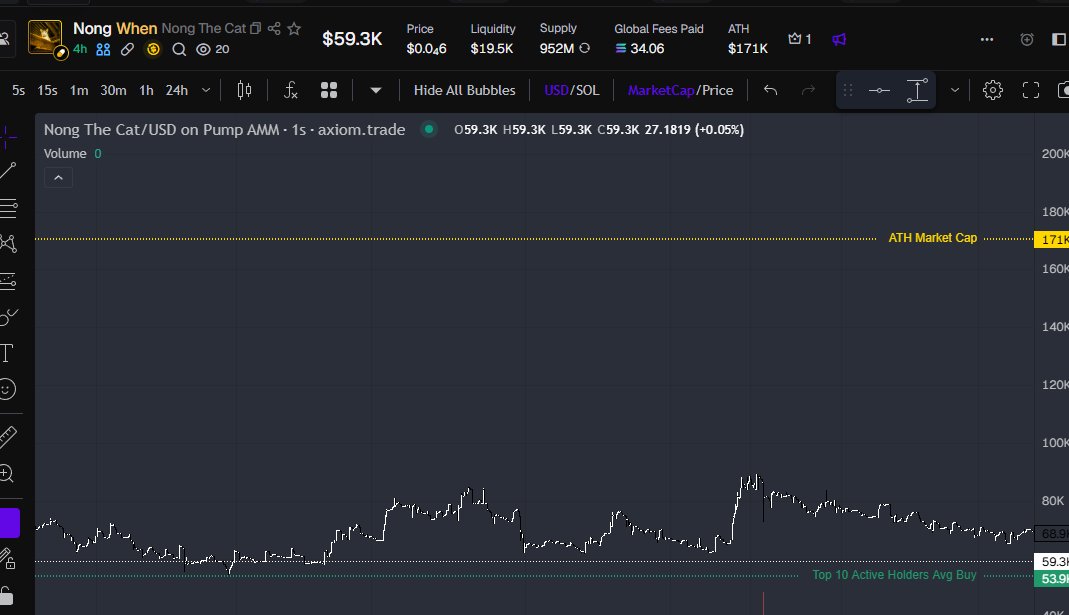This screenshot has height=615, width=1069.
Task: Open chart settings gear
Action: [993, 90]
